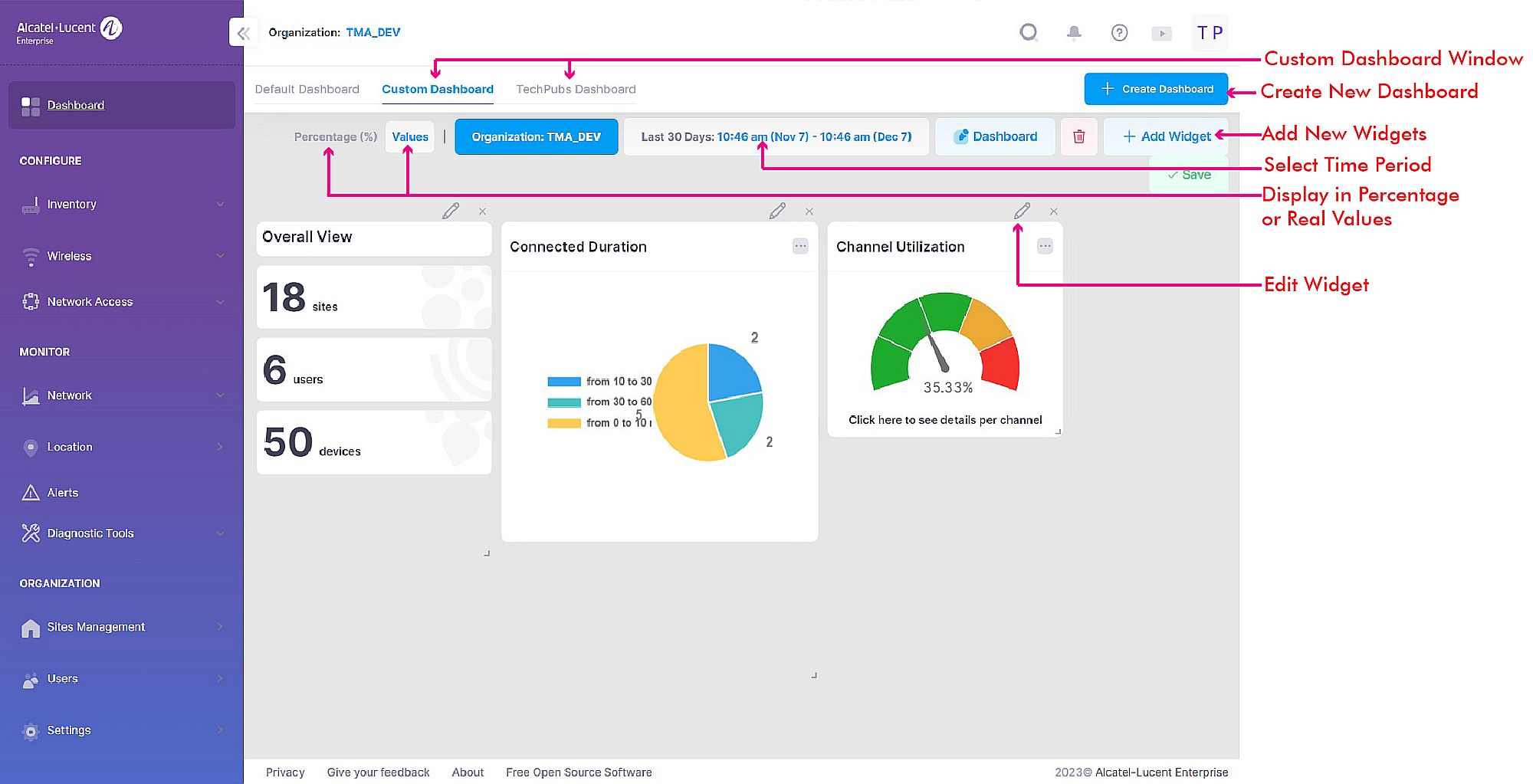Switch display to Percentage (%)
This screenshot has width=1533, height=784.
click(x=336, y=137)
